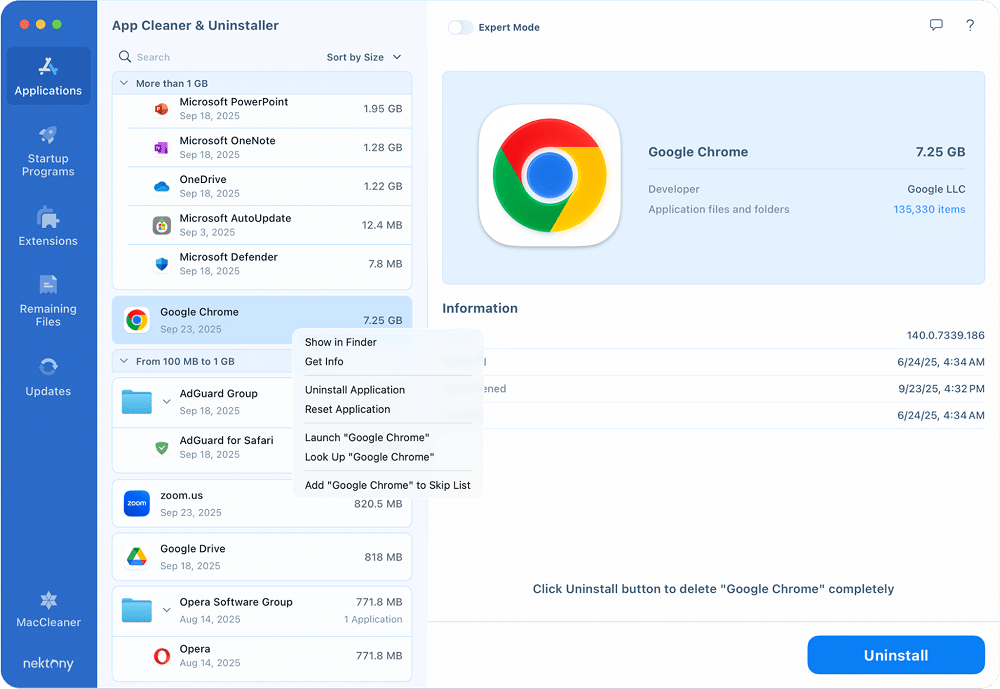Go to Remaining Files section
Screen dimensions: 1000x689
coord(48,300)
